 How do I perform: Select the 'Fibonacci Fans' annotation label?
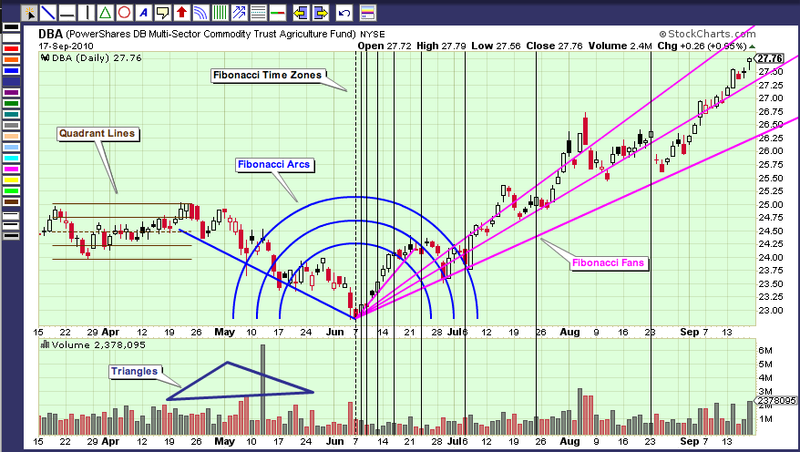click(608, 263)
